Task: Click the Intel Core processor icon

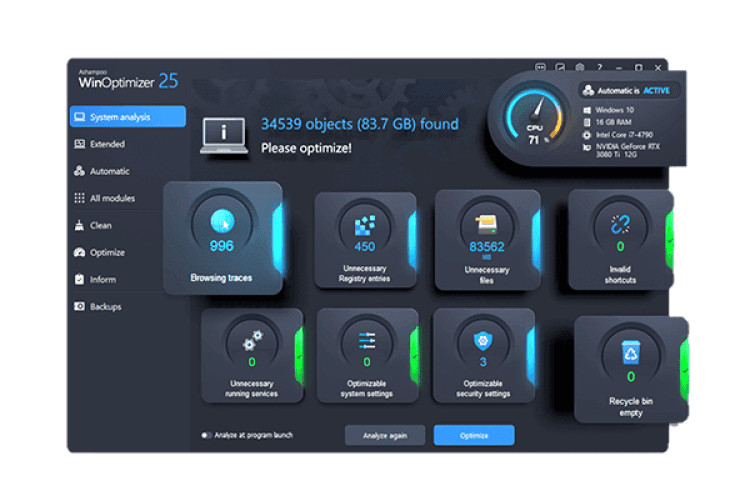Action: tap(587, 135)
